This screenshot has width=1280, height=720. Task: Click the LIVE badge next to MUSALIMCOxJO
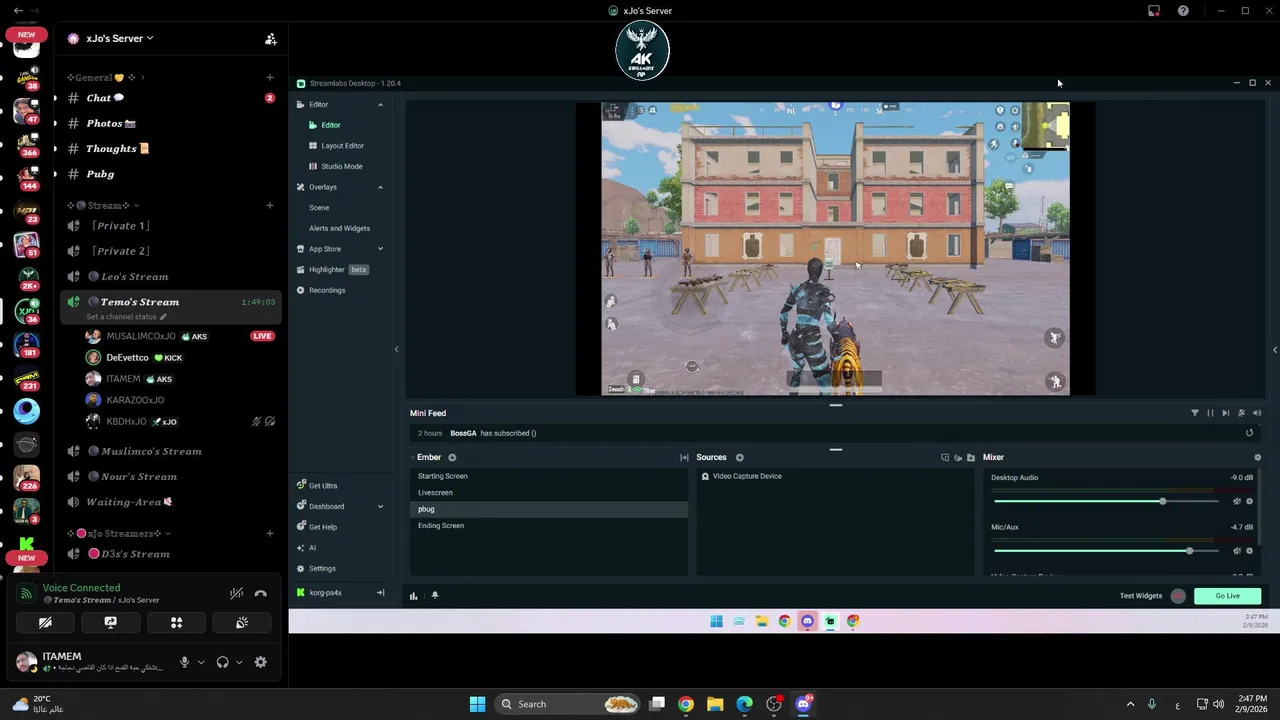tap(262, 336)
